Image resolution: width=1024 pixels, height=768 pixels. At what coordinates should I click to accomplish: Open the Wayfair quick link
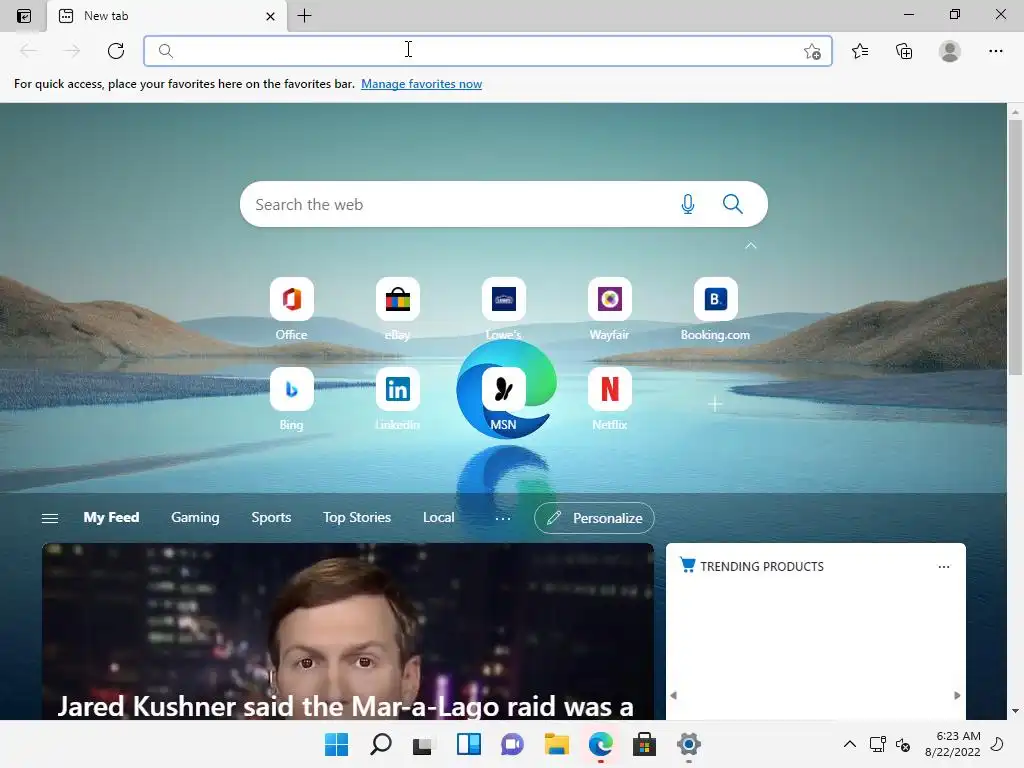point(609,309)
